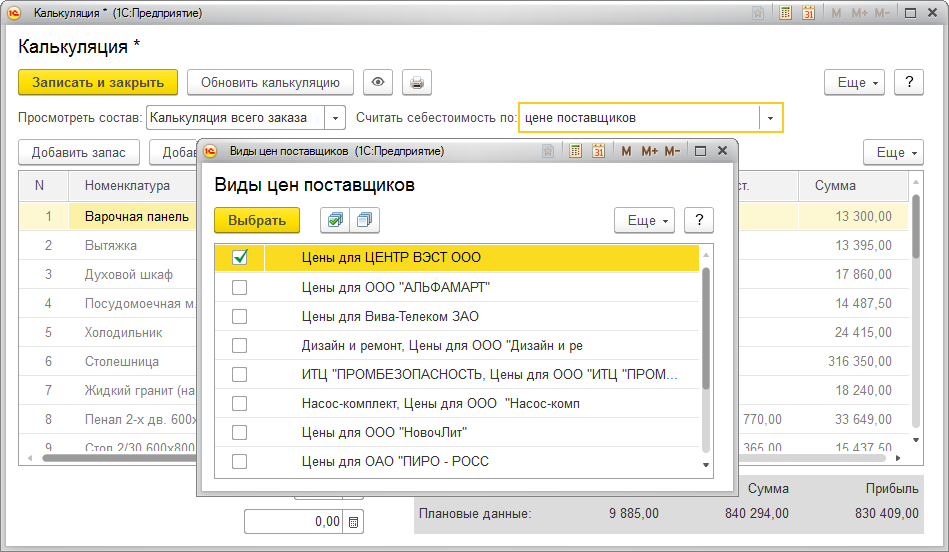Open calendar icon in main window title bar
Image resolution: width=949 pixels, height=552 pixels.
pyautogui.click(x=809, y=13)
